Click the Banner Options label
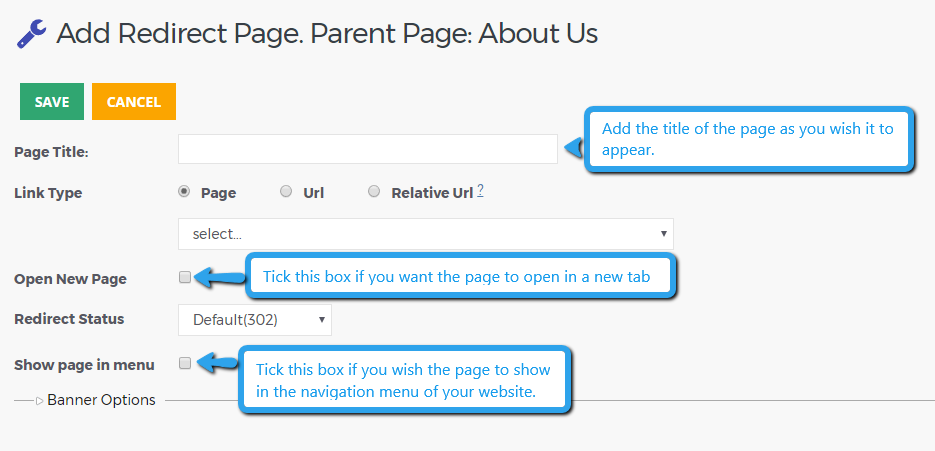The image size is (935, 451). (101, 400)
